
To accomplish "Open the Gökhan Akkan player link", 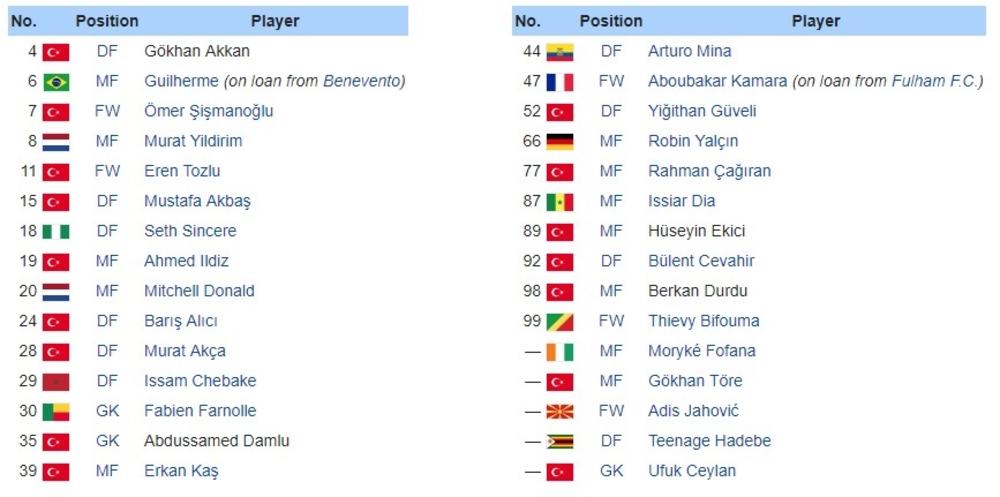I will (197, 51).
